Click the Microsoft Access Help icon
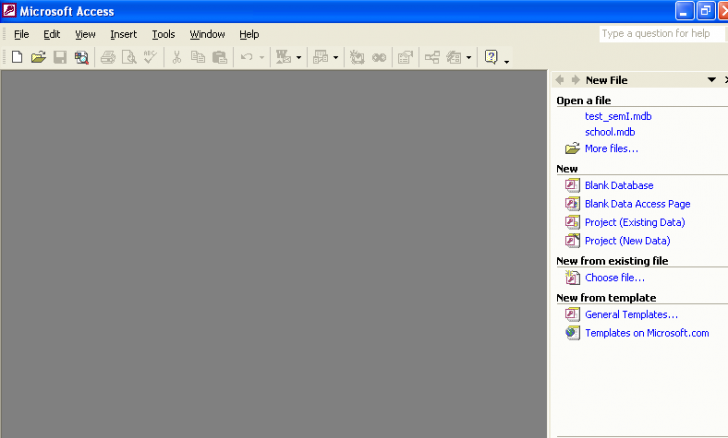This screenshot has width=728, height=438. 491,58
